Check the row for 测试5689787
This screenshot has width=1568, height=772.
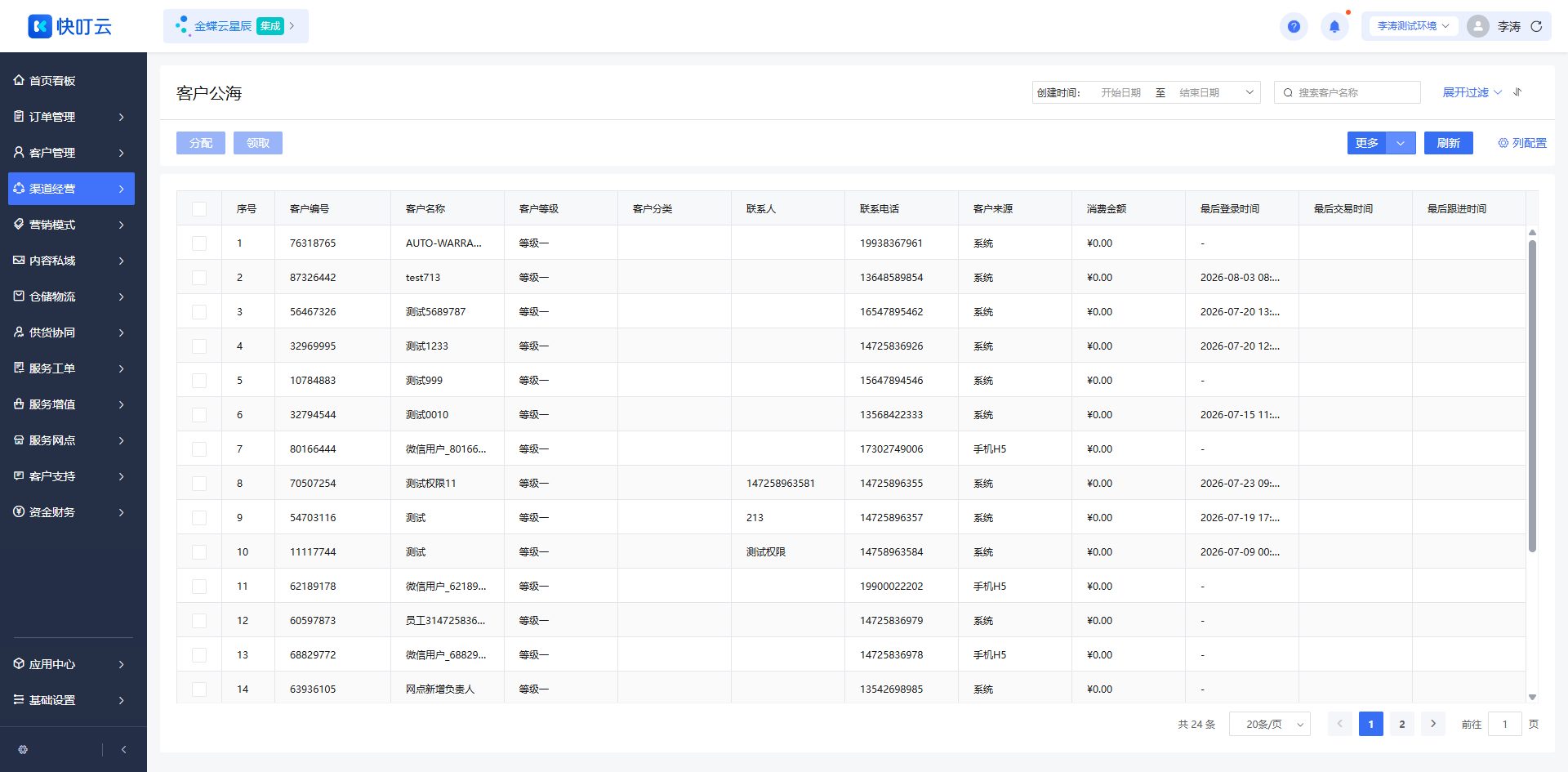tap(199, 312)
